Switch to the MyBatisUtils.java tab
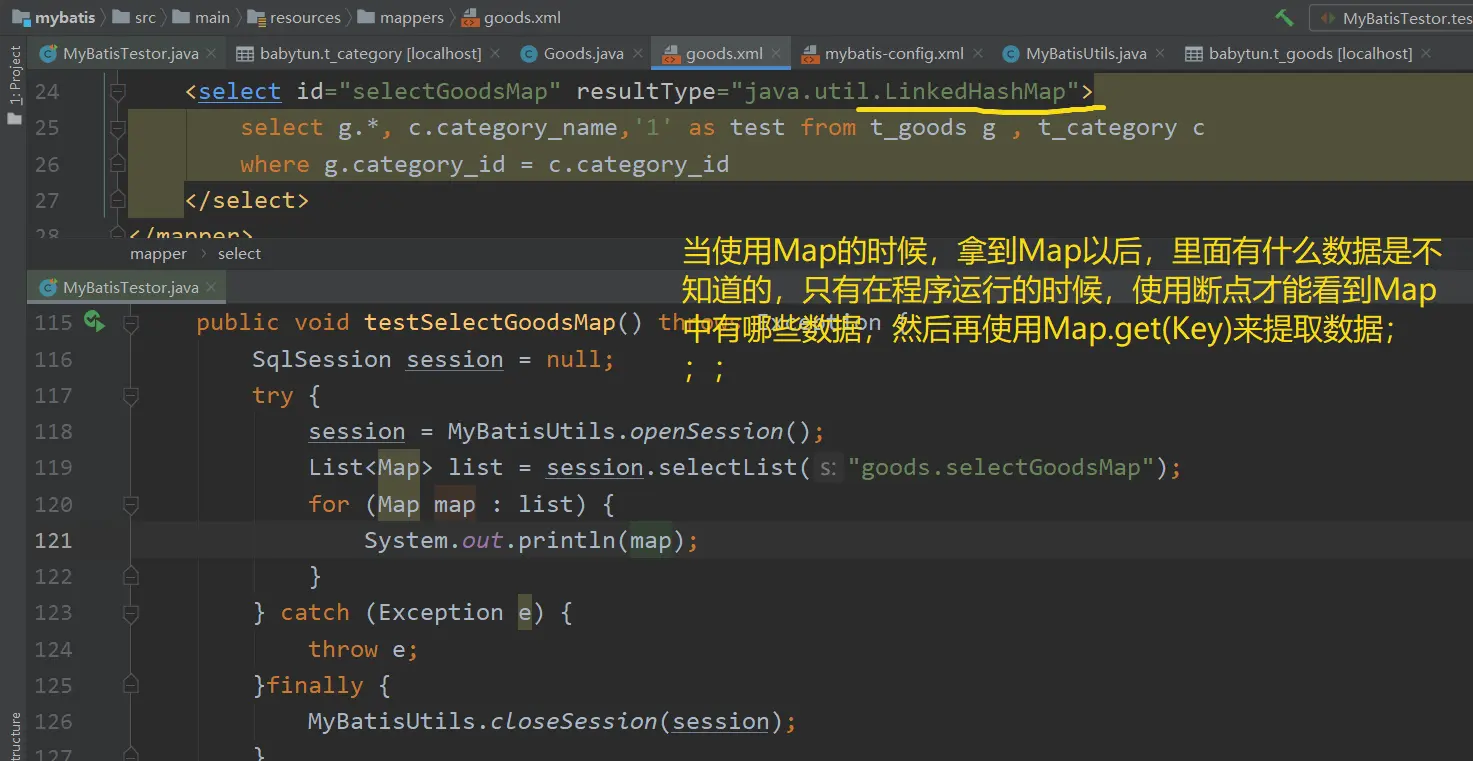 pos(1086,53)
